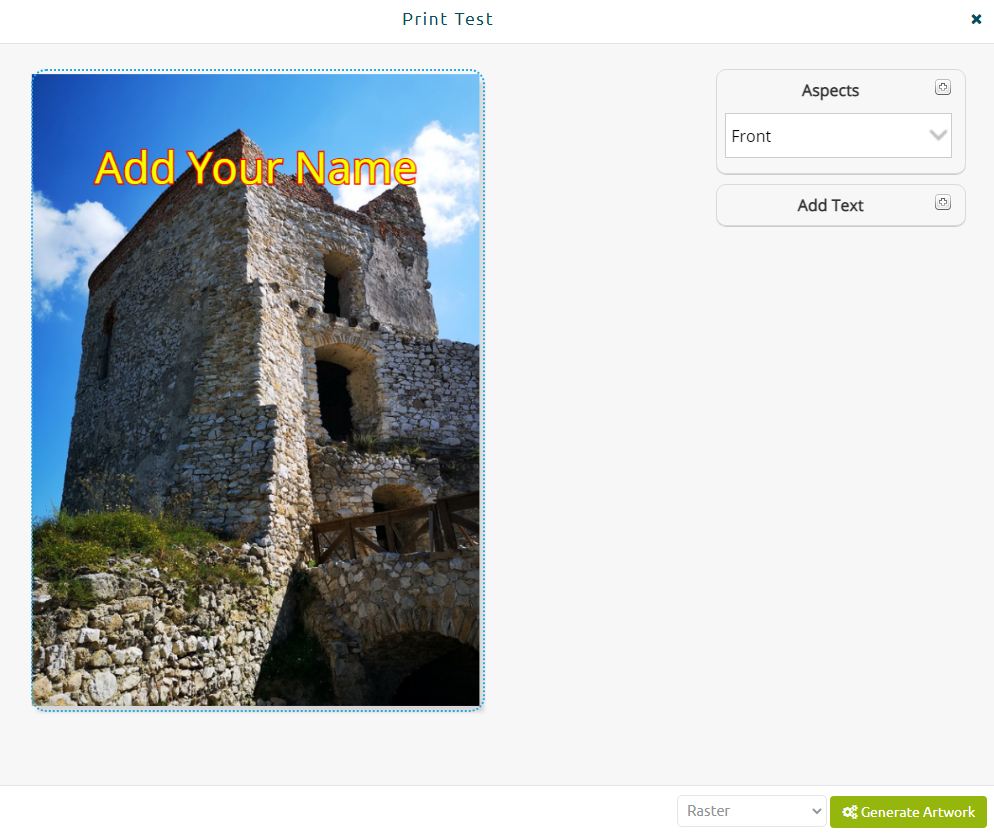
Task: Open the Front aspect dropdown
Action: tap(838, 136)
